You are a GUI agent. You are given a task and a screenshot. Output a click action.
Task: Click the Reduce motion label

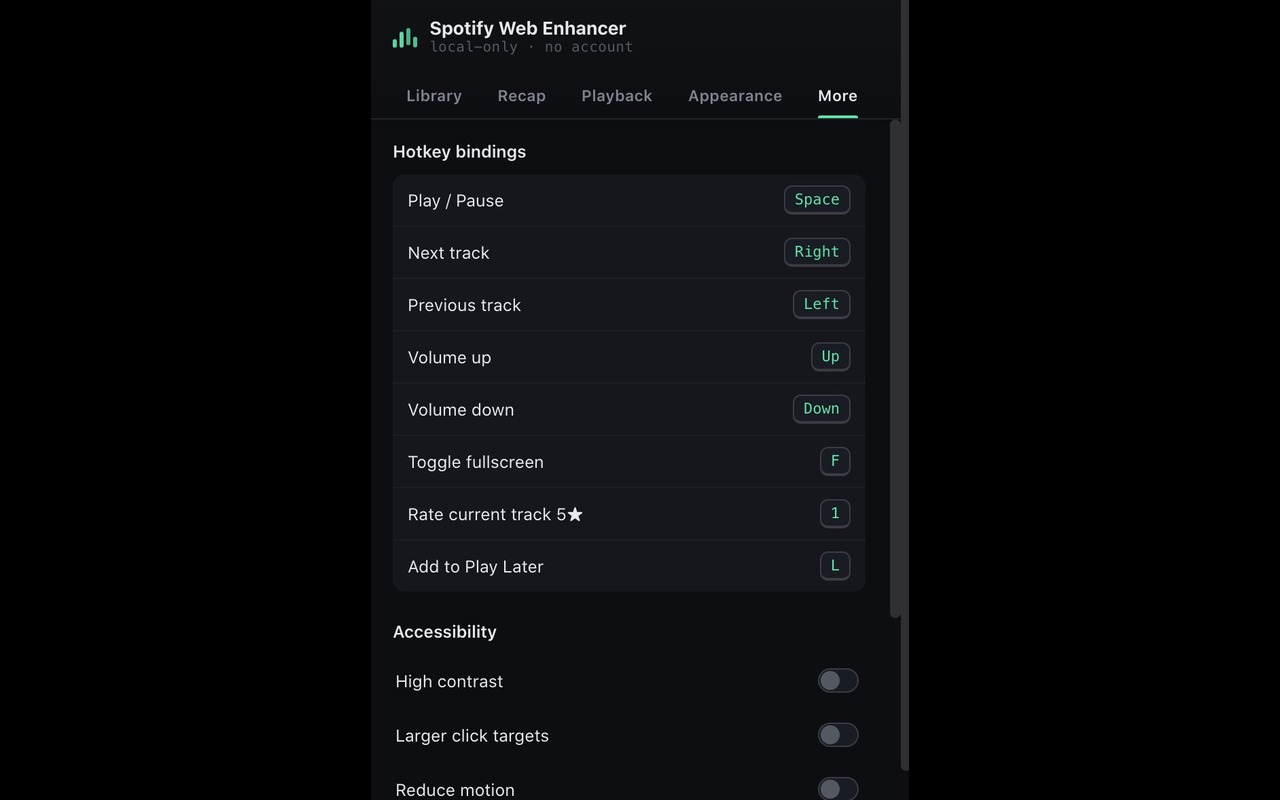(x=455, y=790)
